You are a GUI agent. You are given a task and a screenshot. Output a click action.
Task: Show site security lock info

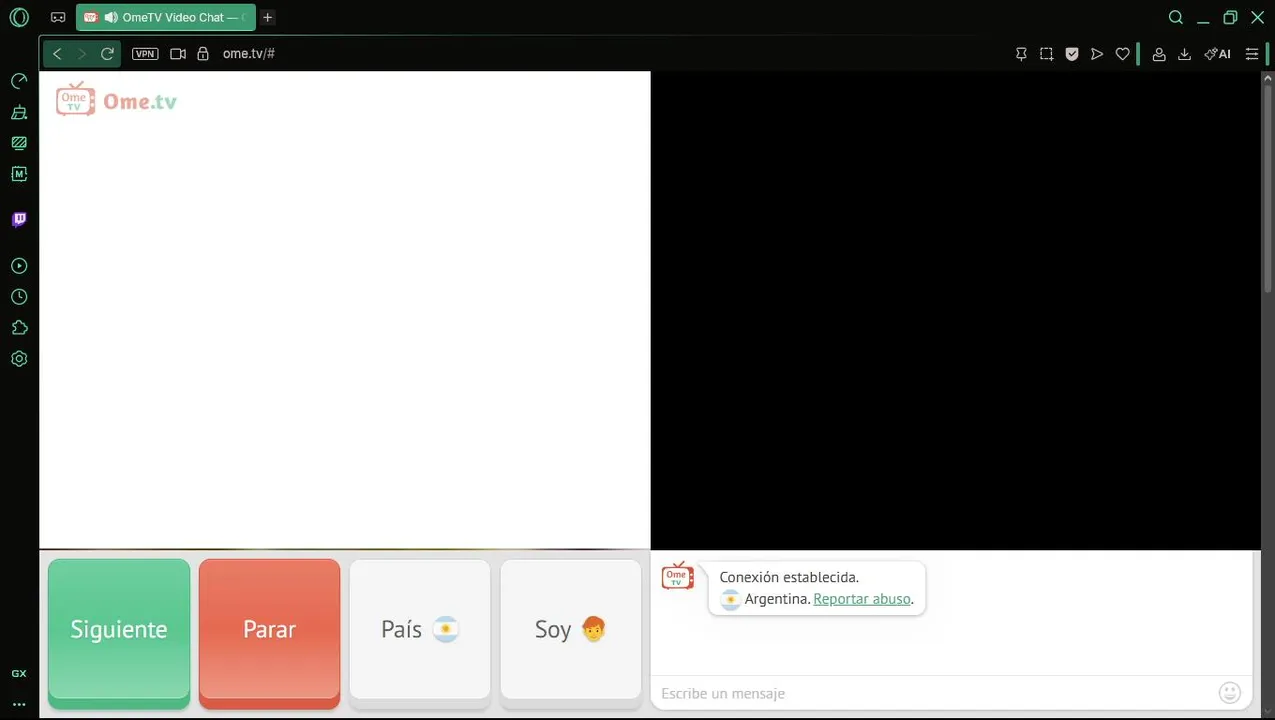203,54
